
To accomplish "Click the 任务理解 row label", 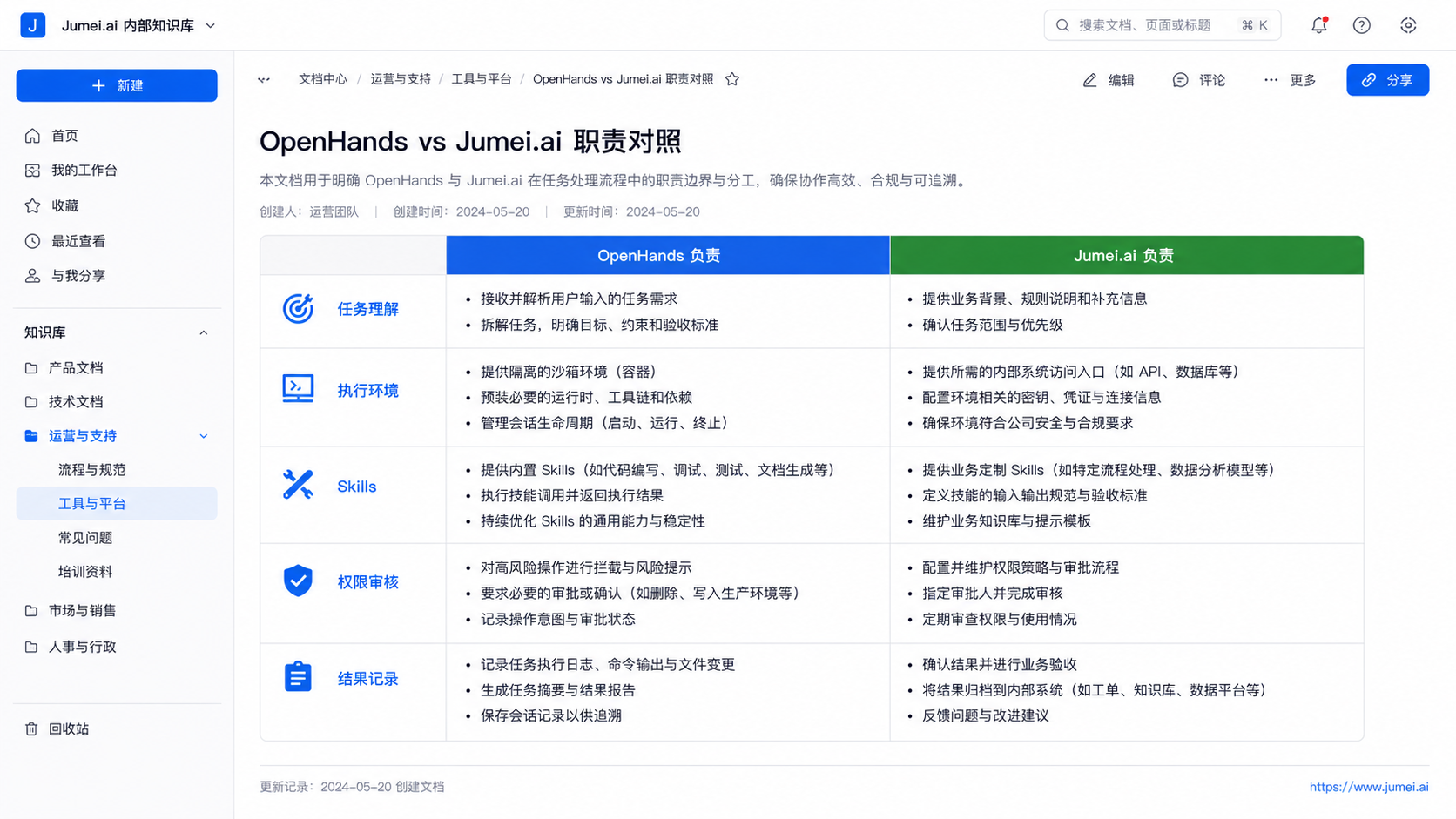I will click(367, 310).
